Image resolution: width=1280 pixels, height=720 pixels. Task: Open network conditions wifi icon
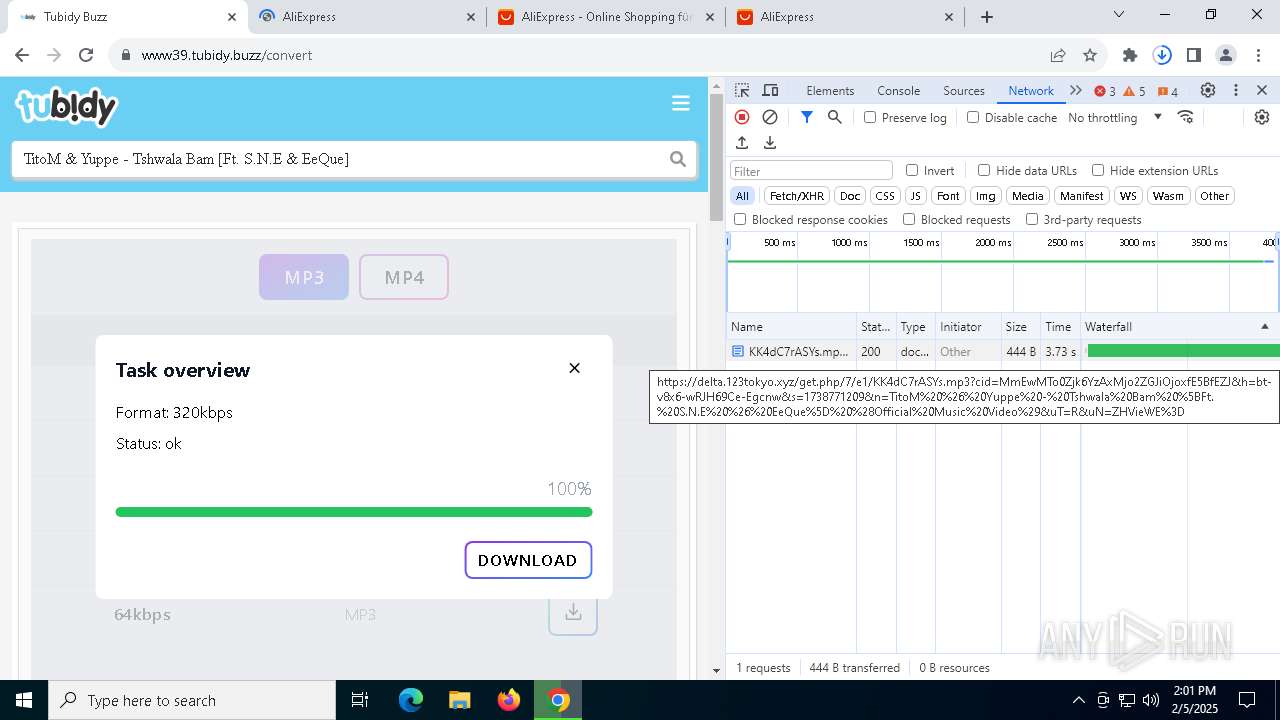(1186, 117)
